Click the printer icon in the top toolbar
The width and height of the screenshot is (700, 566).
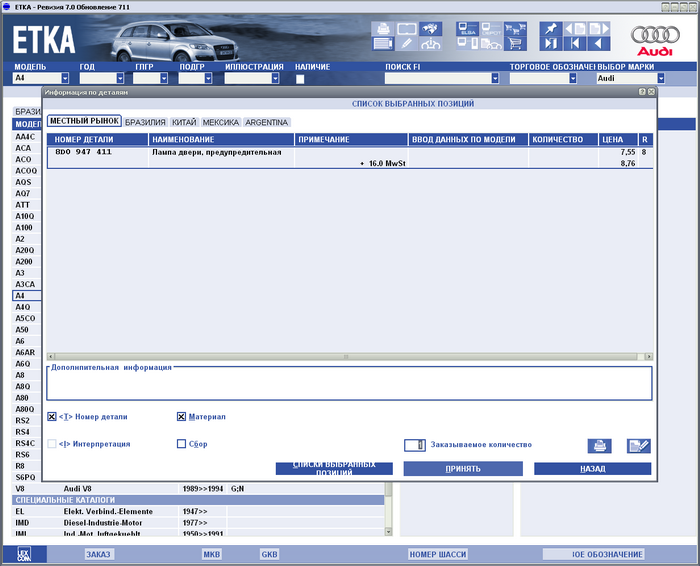383,29
